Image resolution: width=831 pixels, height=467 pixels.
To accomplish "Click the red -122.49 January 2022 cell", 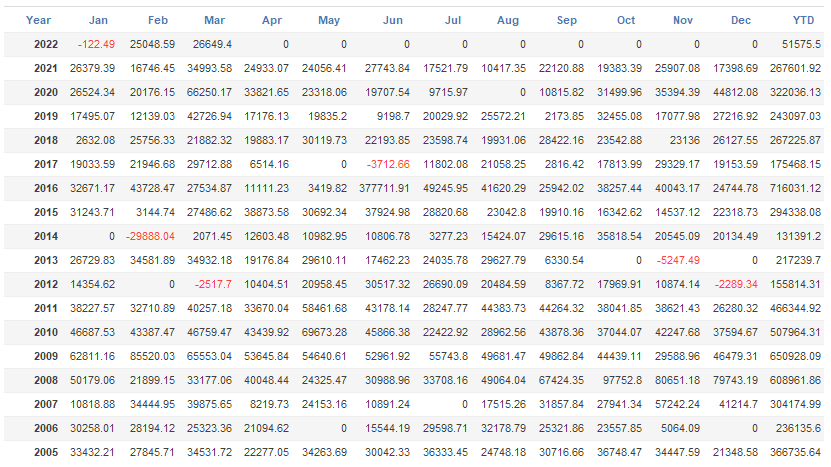I will (x=96, y=44).
